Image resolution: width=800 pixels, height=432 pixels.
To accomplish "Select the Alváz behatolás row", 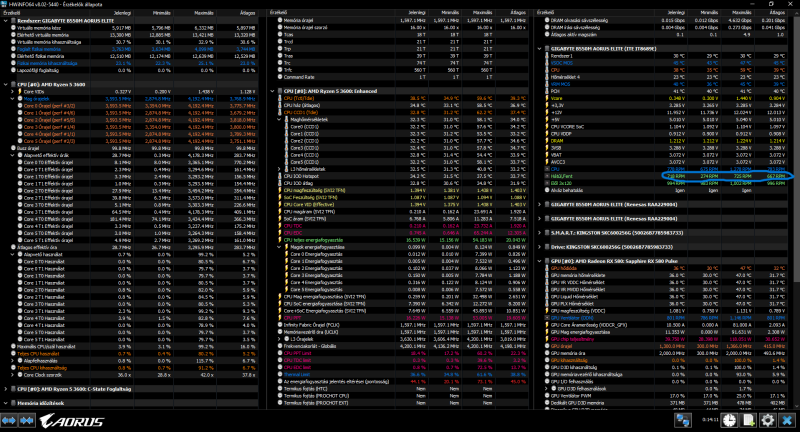I will (x=668, y=190).
